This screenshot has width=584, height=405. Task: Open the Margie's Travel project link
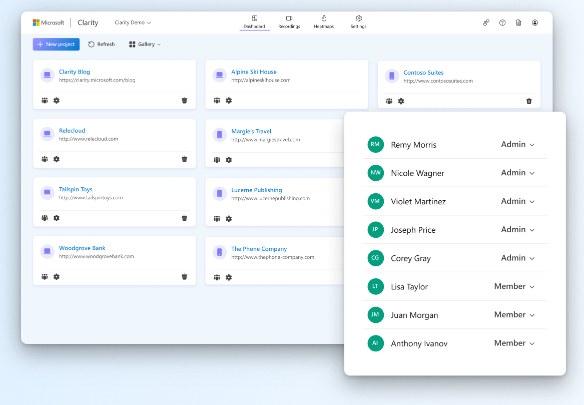(x=251, y=131)
